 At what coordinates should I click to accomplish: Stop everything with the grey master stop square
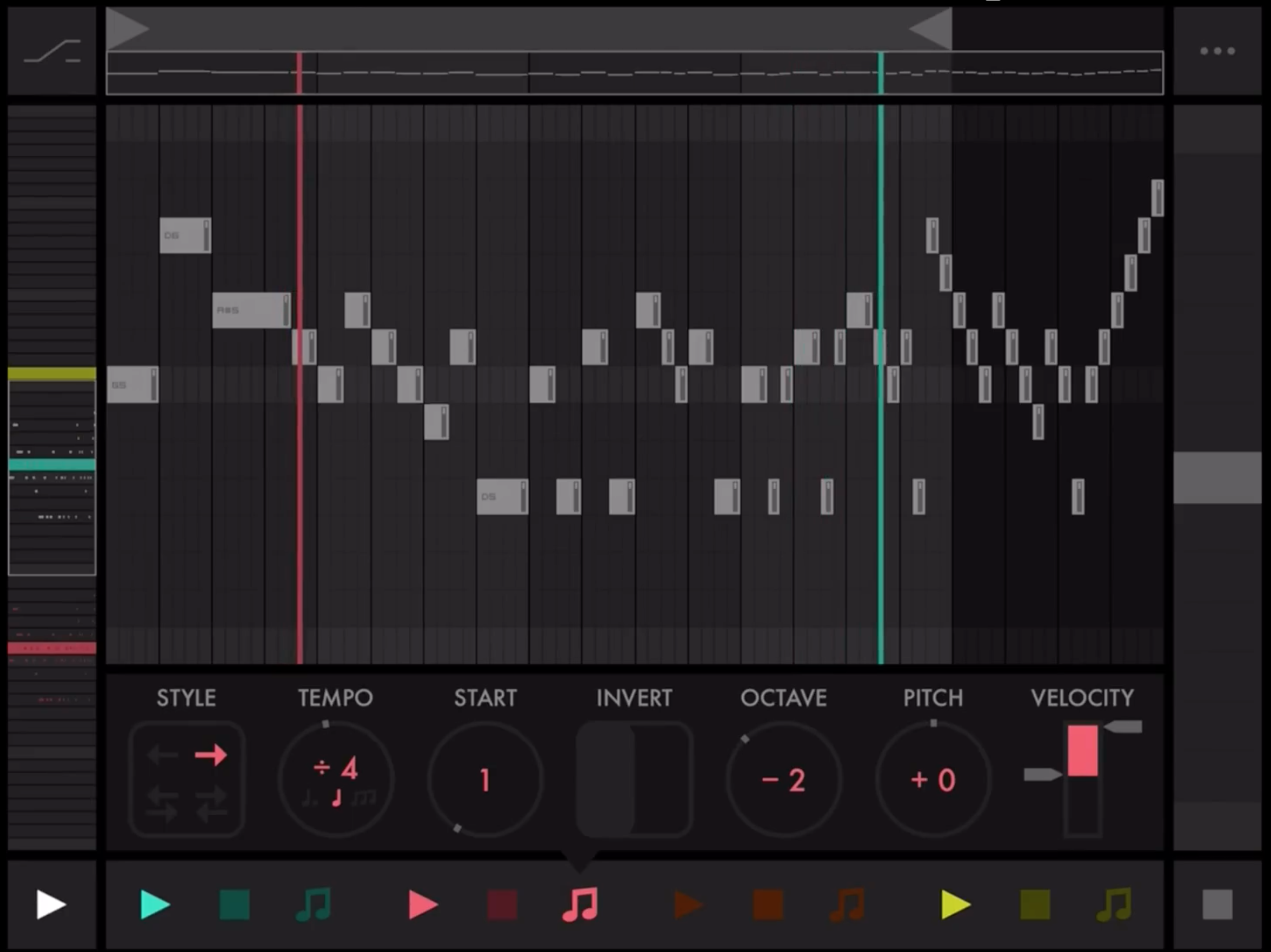coord(1217,904)
